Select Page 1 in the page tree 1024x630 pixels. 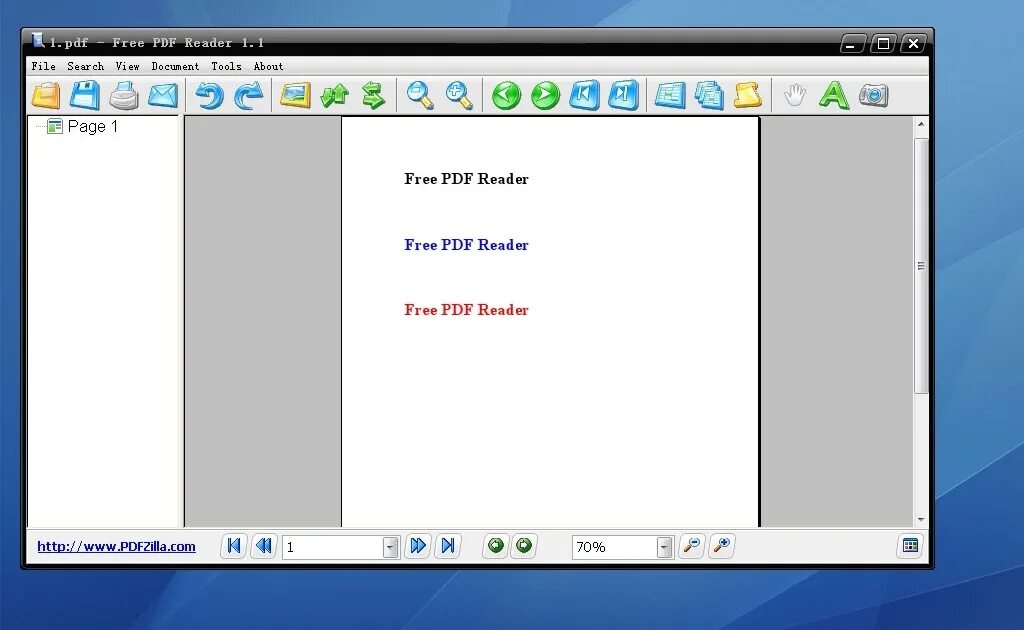92,126
